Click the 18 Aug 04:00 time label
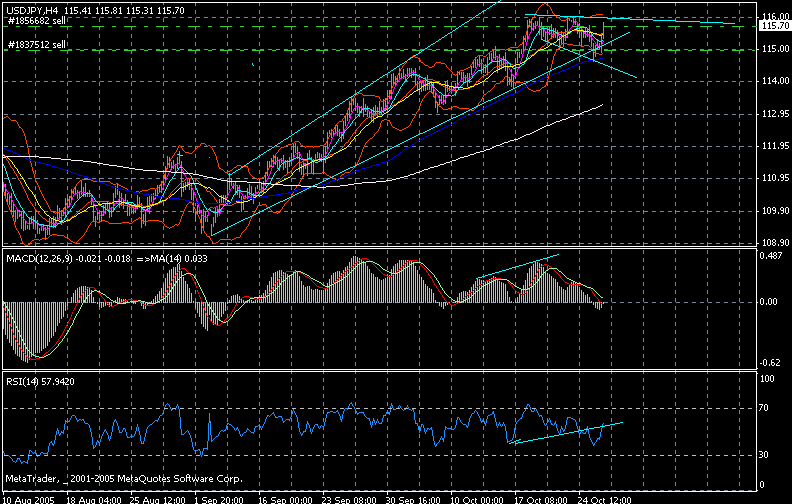The image size is (792, 504). [x=94, y=500]
